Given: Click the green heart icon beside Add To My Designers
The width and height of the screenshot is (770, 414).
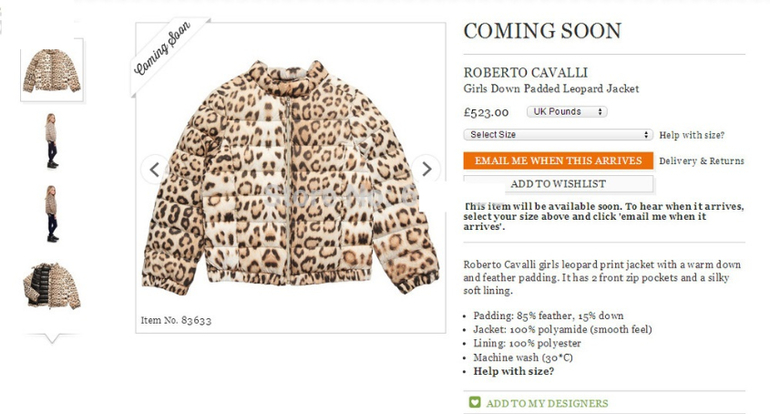Looking at the screenshot, I should point(474,403).
